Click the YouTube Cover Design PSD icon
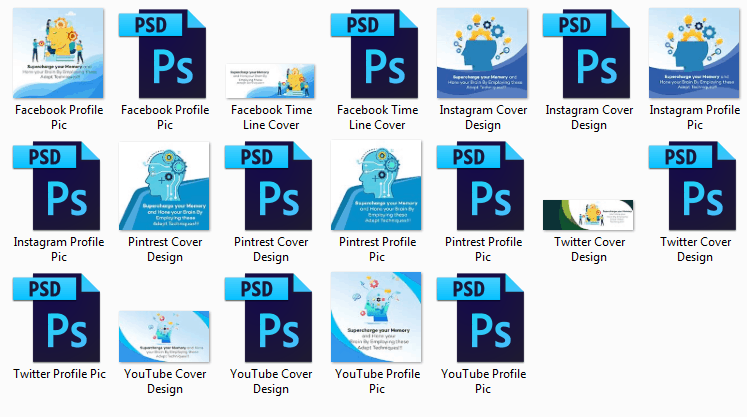The image size is (747, 417). point(269,318)
